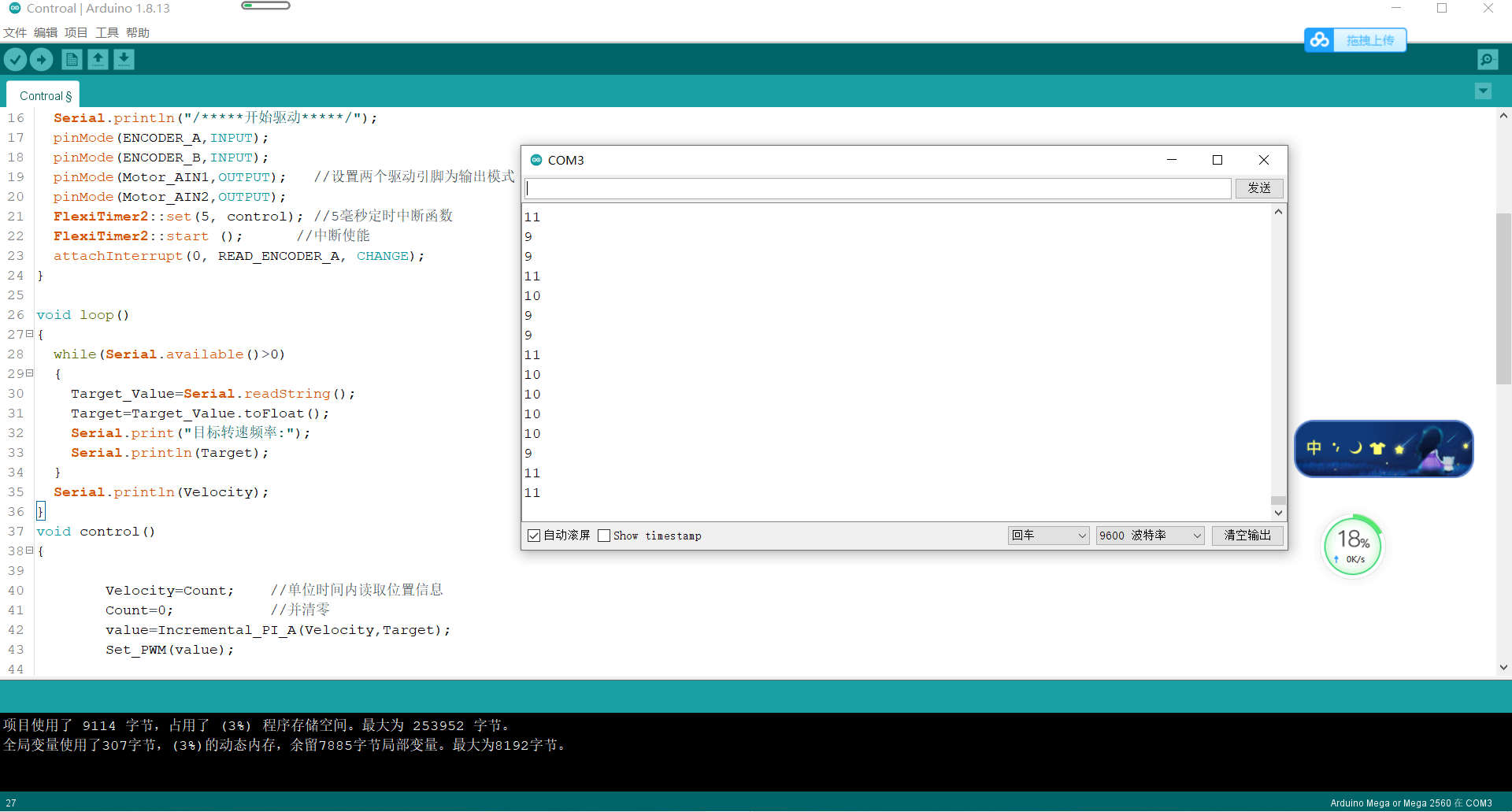This screenshot has width=1512, height=812.
Task: Click the network speed 18% circle indicator
Action: tap(1352, 544)
